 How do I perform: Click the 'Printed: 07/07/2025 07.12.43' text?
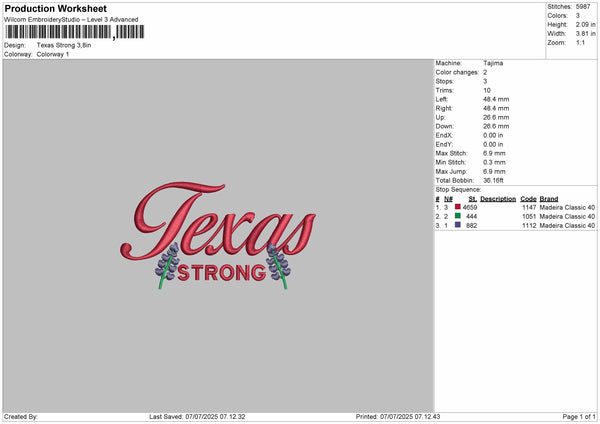click(398, 417)
